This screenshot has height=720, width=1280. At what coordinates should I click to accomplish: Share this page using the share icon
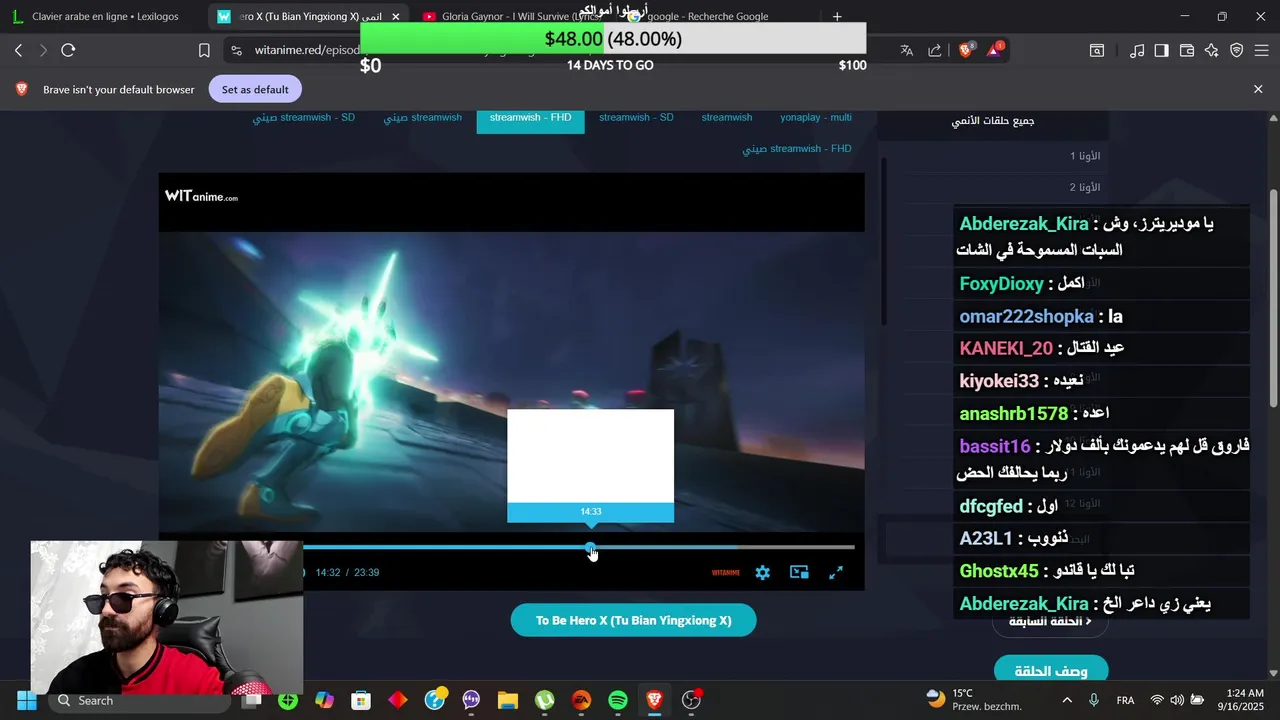coord(935,50)
